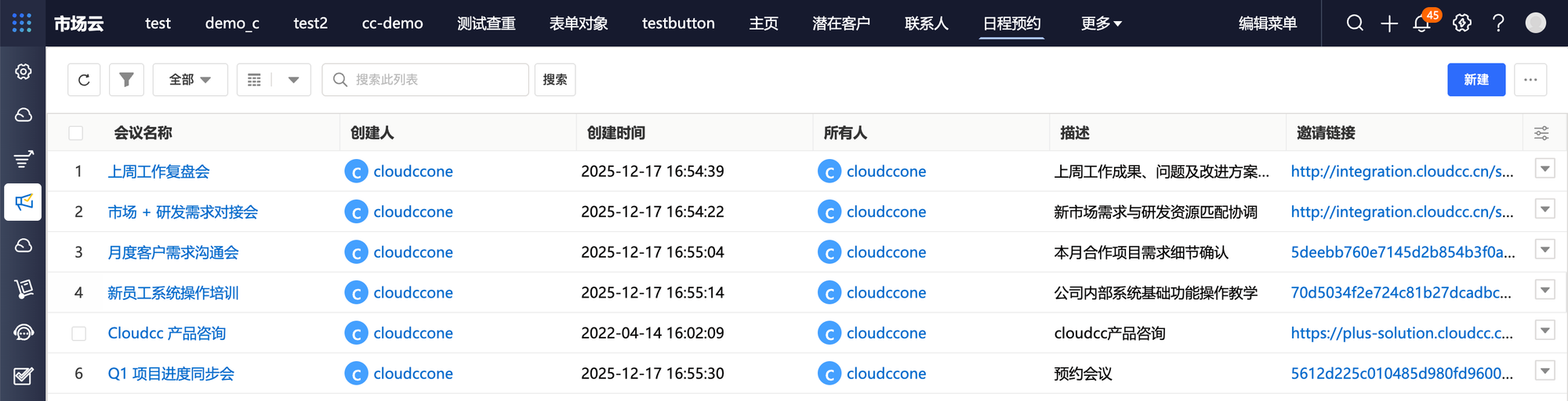This screenshot has width=1568, height=401.
Task: Open the global search magnifier icon
Action: pos(1355,23)
